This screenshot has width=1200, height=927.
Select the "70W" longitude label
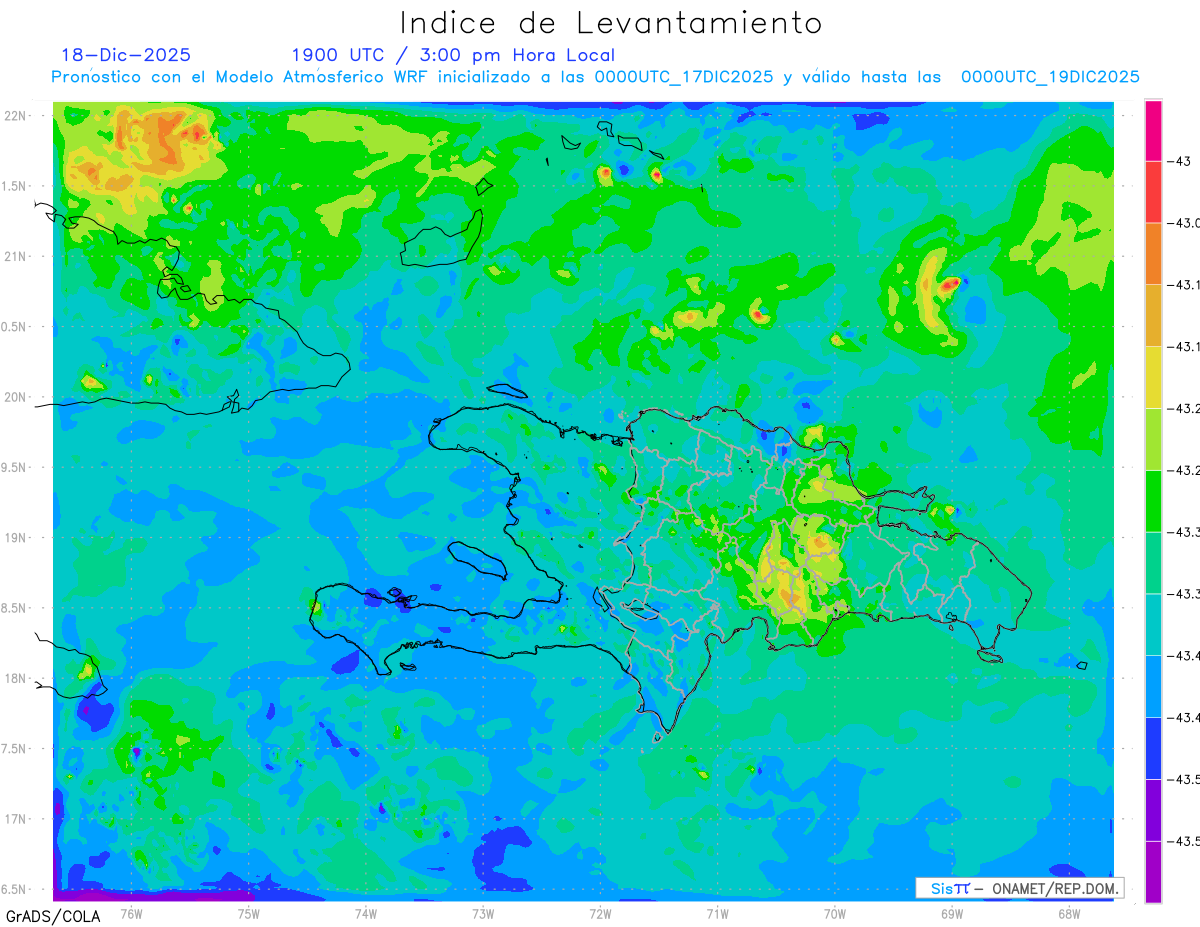(834, 913)
